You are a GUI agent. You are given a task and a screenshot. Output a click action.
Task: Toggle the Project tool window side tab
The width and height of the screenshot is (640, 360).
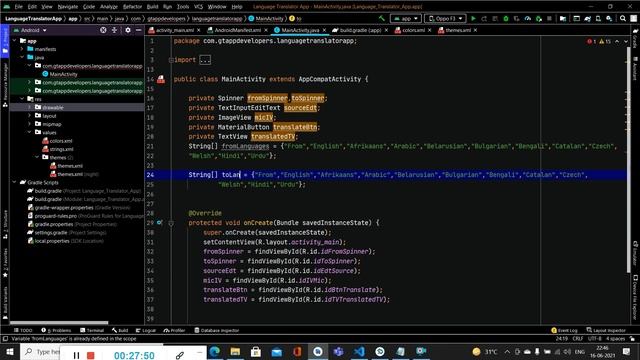(5, 42)
